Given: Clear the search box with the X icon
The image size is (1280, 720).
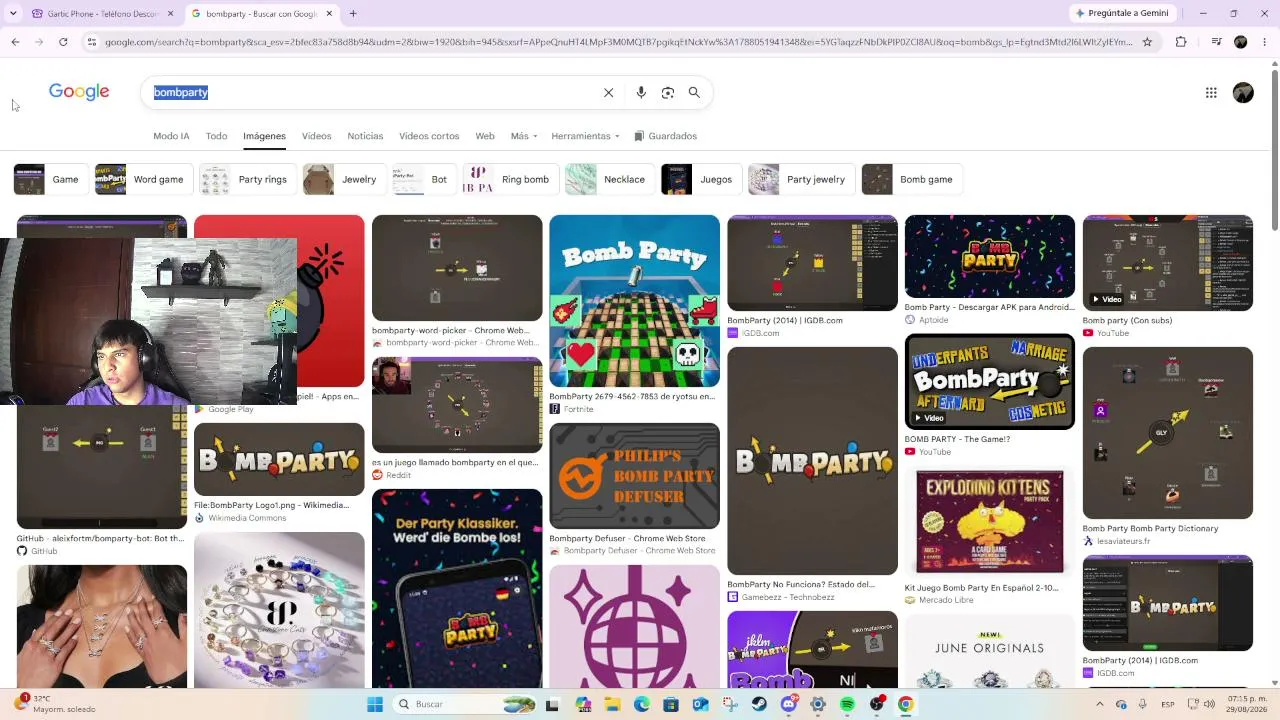Looking at the screenshot, I should click(x=608, y=93).
